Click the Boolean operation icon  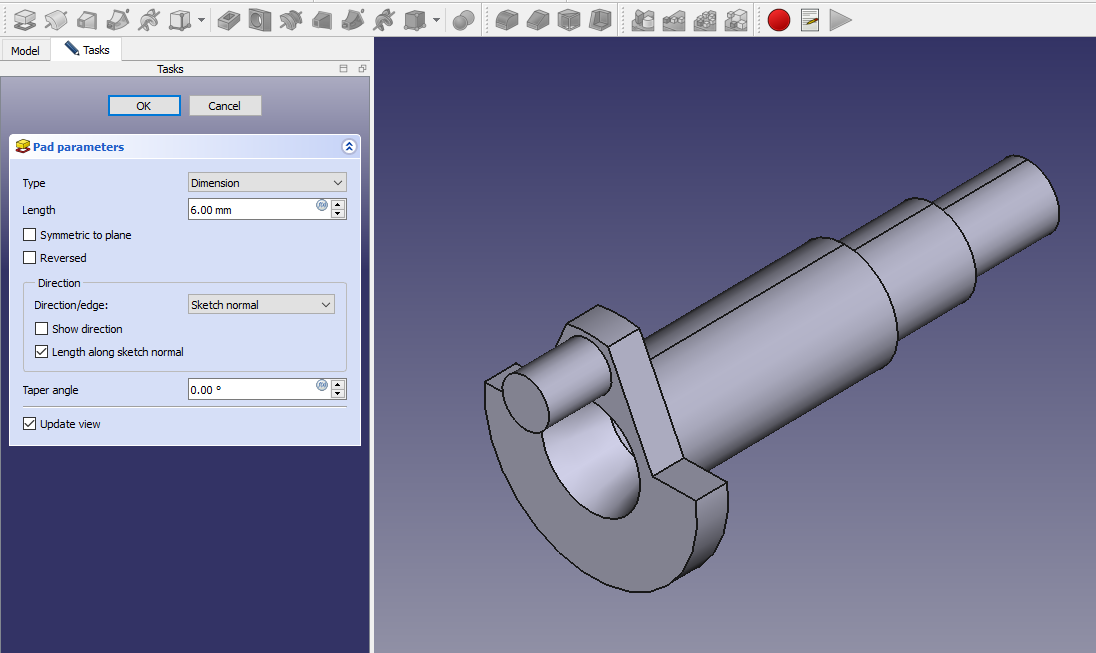[x=463, y=19]
